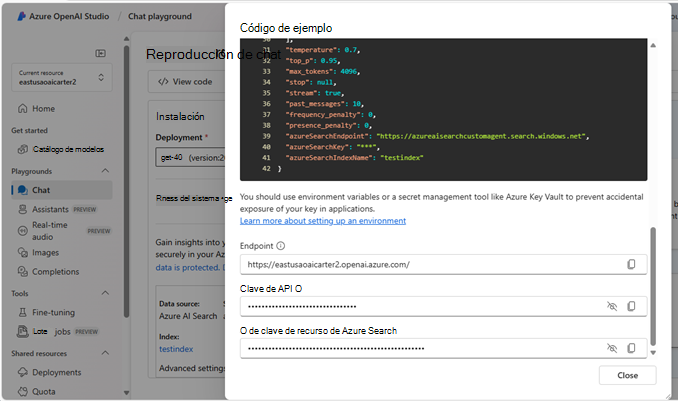
Task: Collapse the Tools section chevron
Action: (105, 293)
